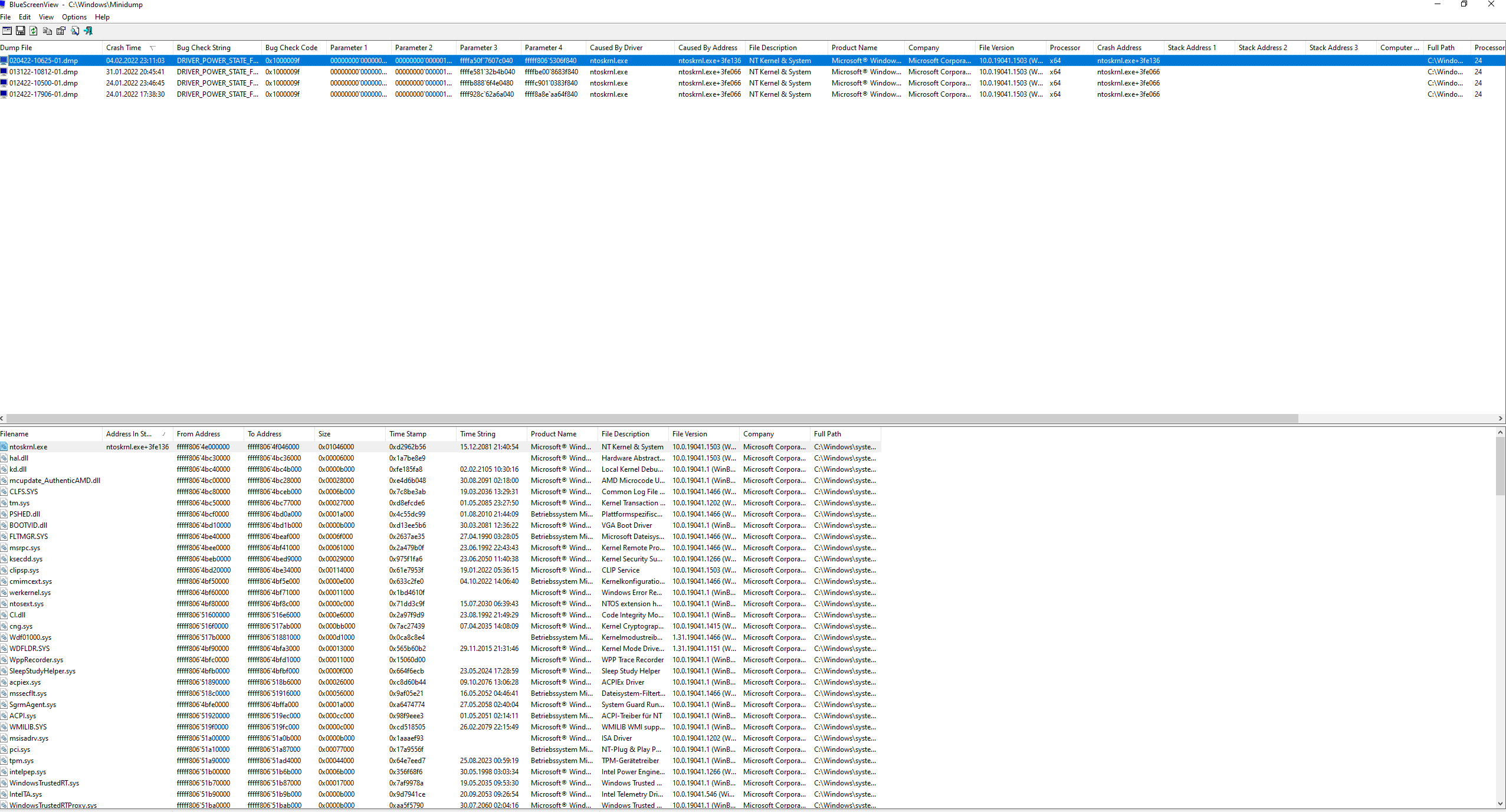Open Advanced Options toolbar icon
The image size is (1506, 812).
coord(6,31)
